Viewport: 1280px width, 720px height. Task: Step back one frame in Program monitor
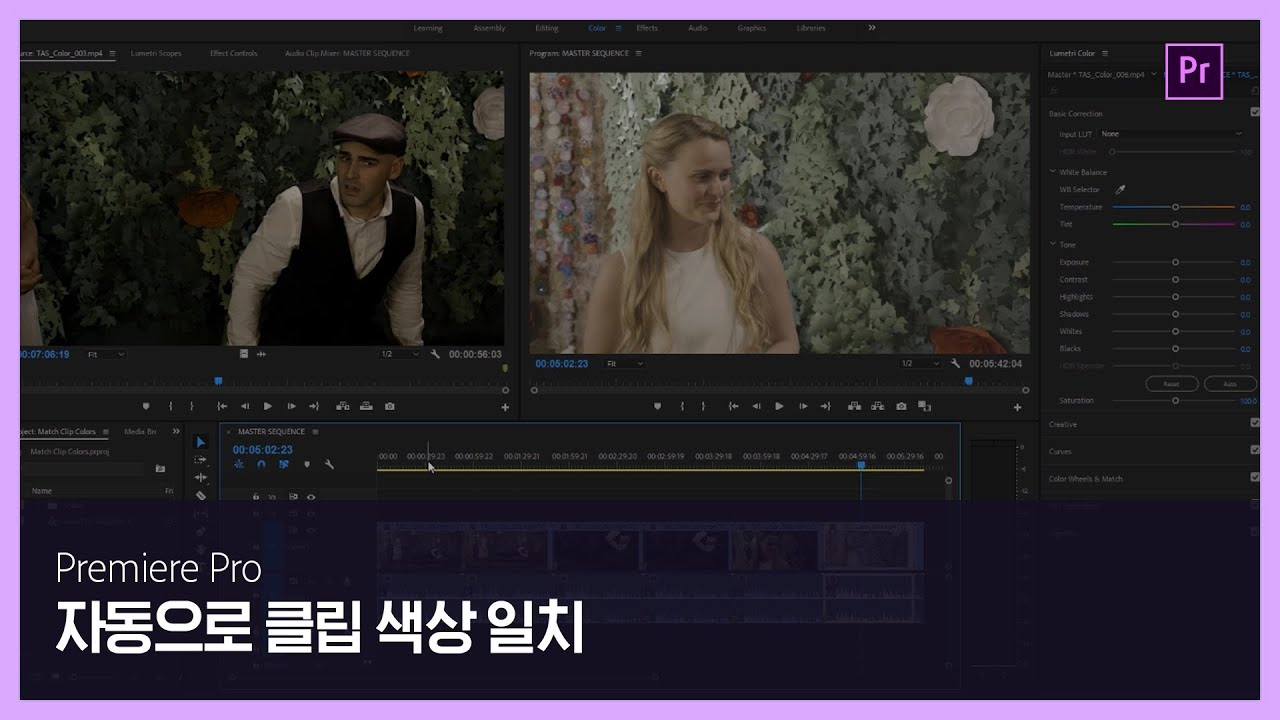click(x=756, y=406)
